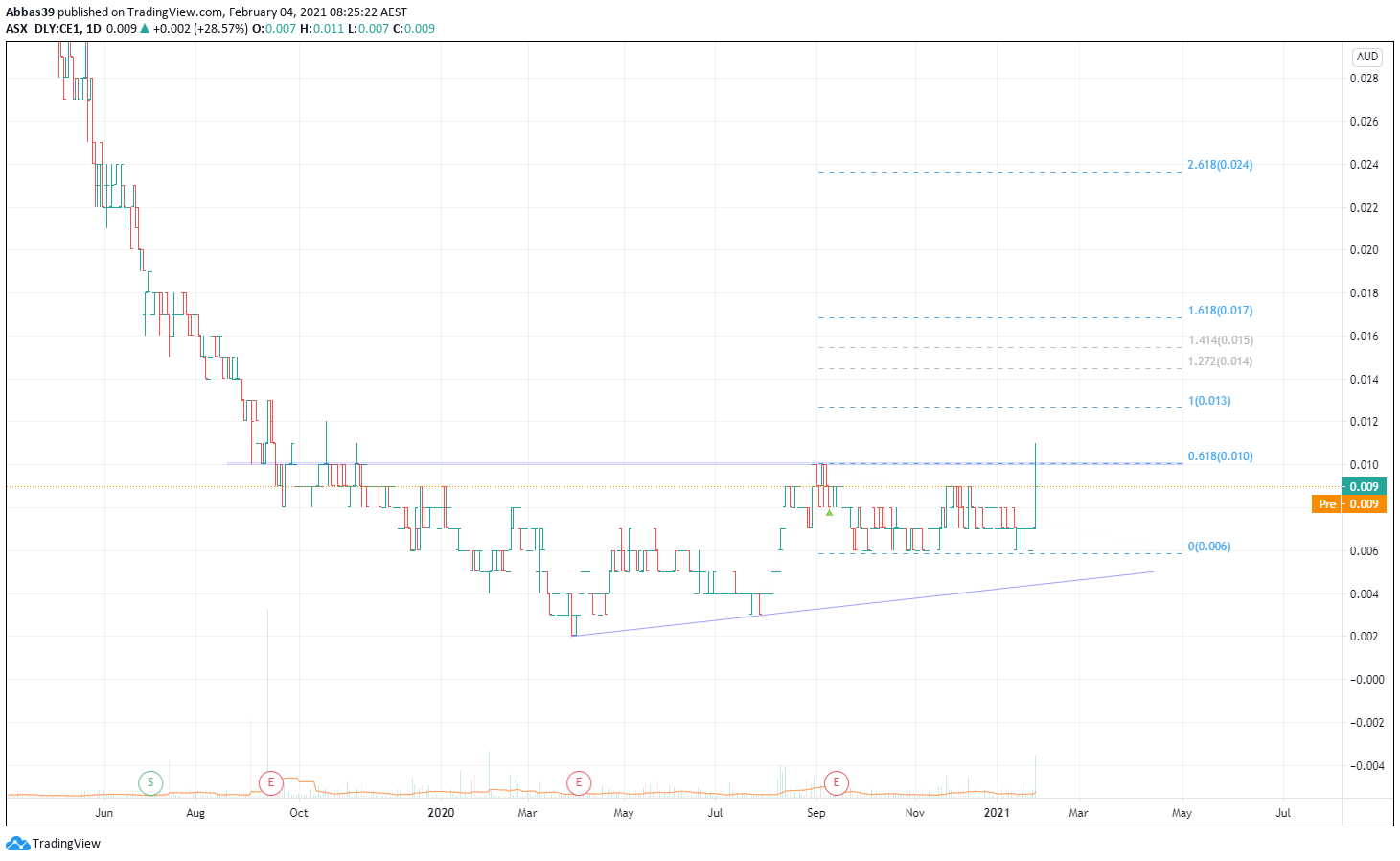
Task: Click the S split marker icon
Action: click(x=150, y=783)
